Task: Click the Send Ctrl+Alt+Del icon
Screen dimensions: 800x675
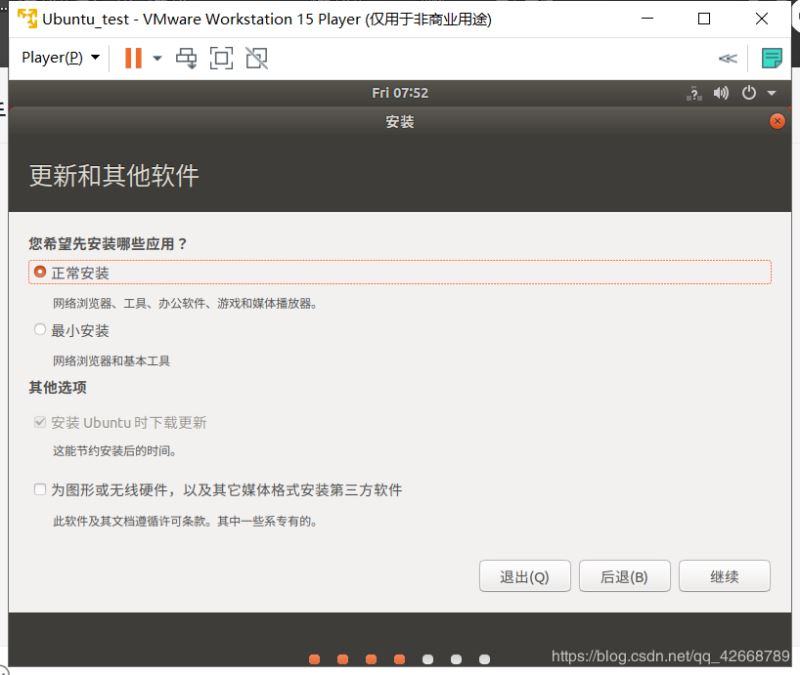Action: tap(186, 58)
